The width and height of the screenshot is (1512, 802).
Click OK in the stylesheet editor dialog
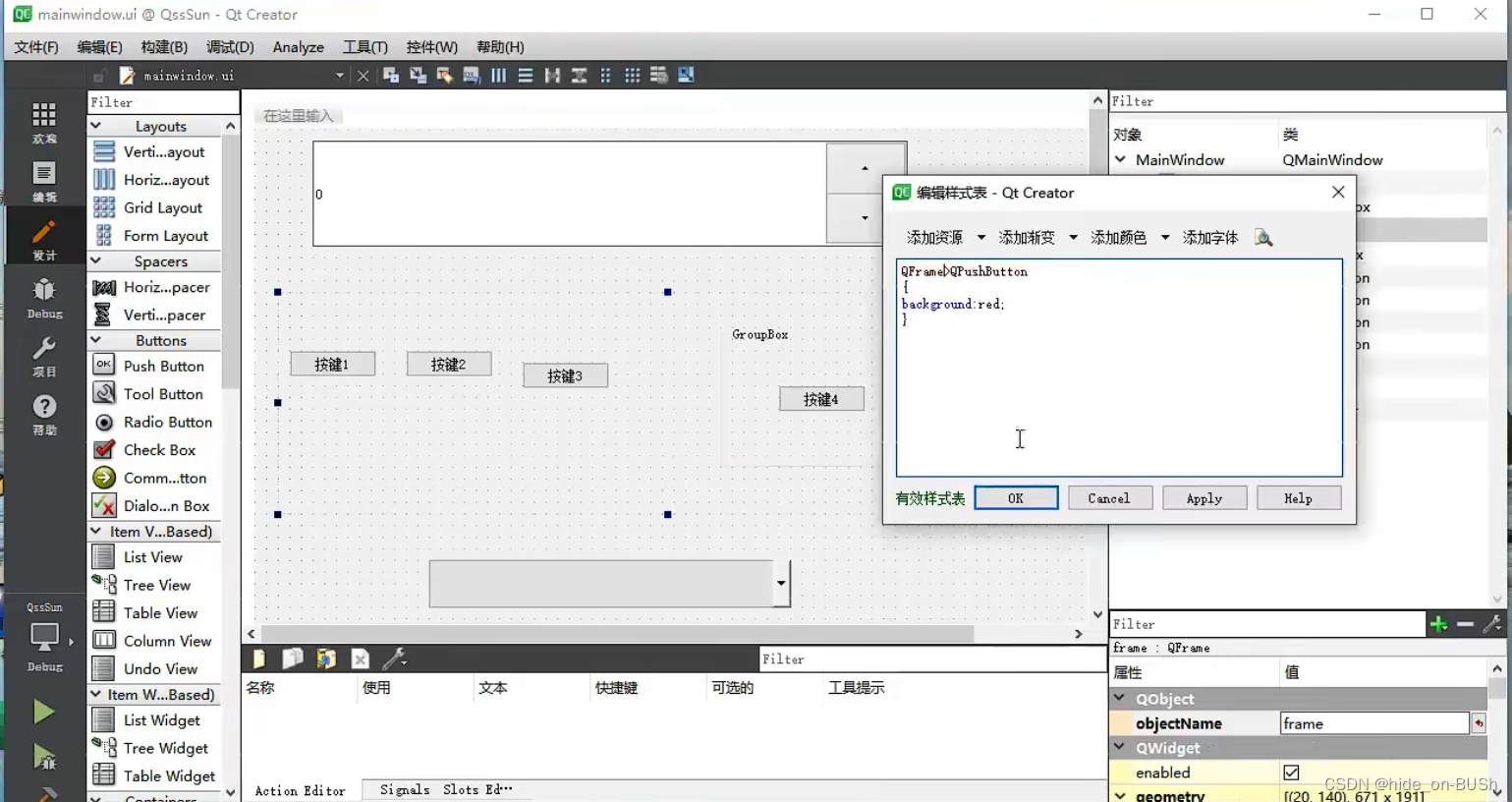coord(1016,497)
